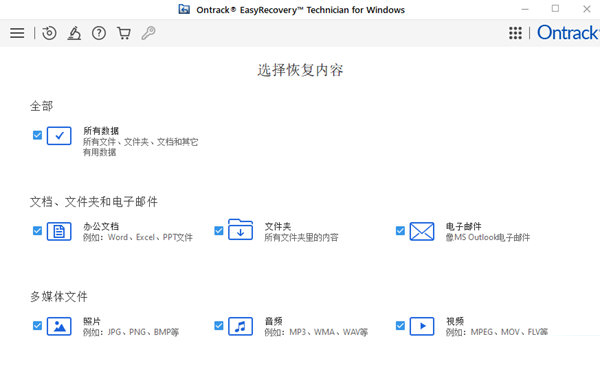
Task: Uncheck the 音频 checkbox
Action: tap(218, 326)
